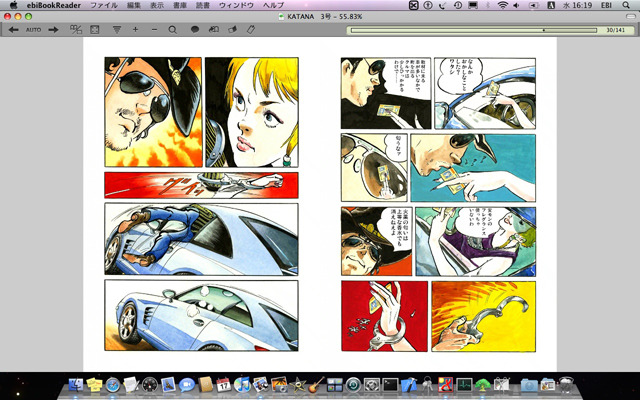Open the striped funnel toolbar icon
640x400 pixels.
pos(117,30)
